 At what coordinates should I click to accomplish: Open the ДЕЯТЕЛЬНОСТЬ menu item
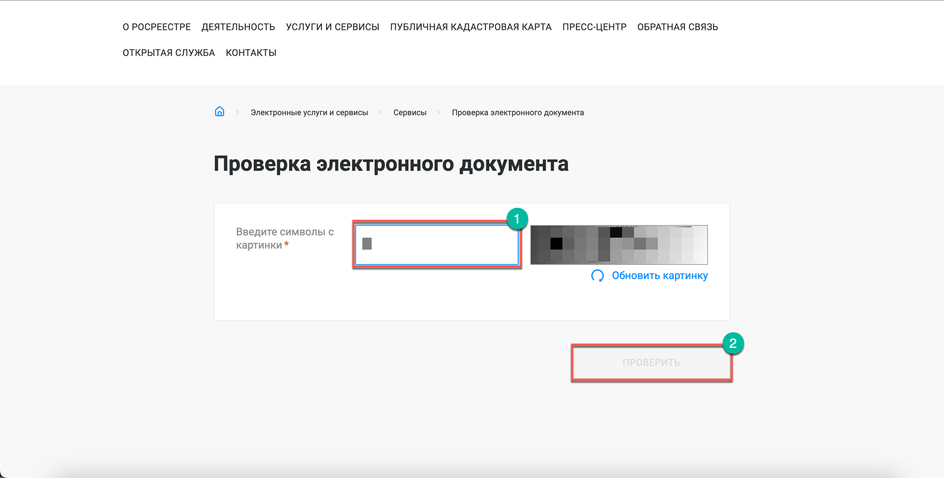tap(238, 27)
